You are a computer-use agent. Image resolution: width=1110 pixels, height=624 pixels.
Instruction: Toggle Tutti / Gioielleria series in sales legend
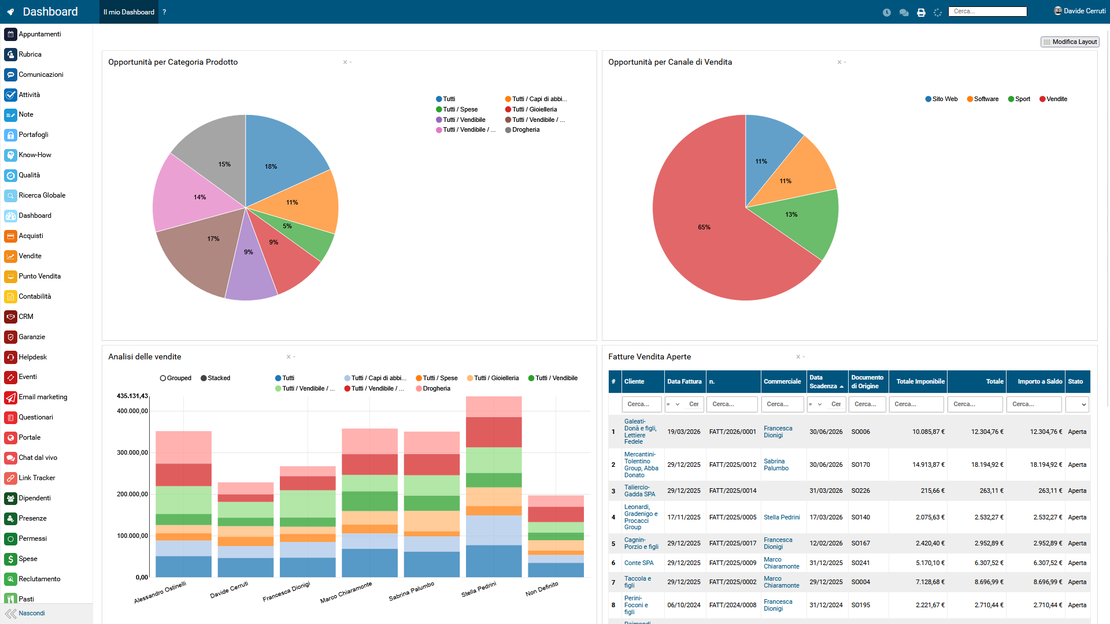coord(493,378)
